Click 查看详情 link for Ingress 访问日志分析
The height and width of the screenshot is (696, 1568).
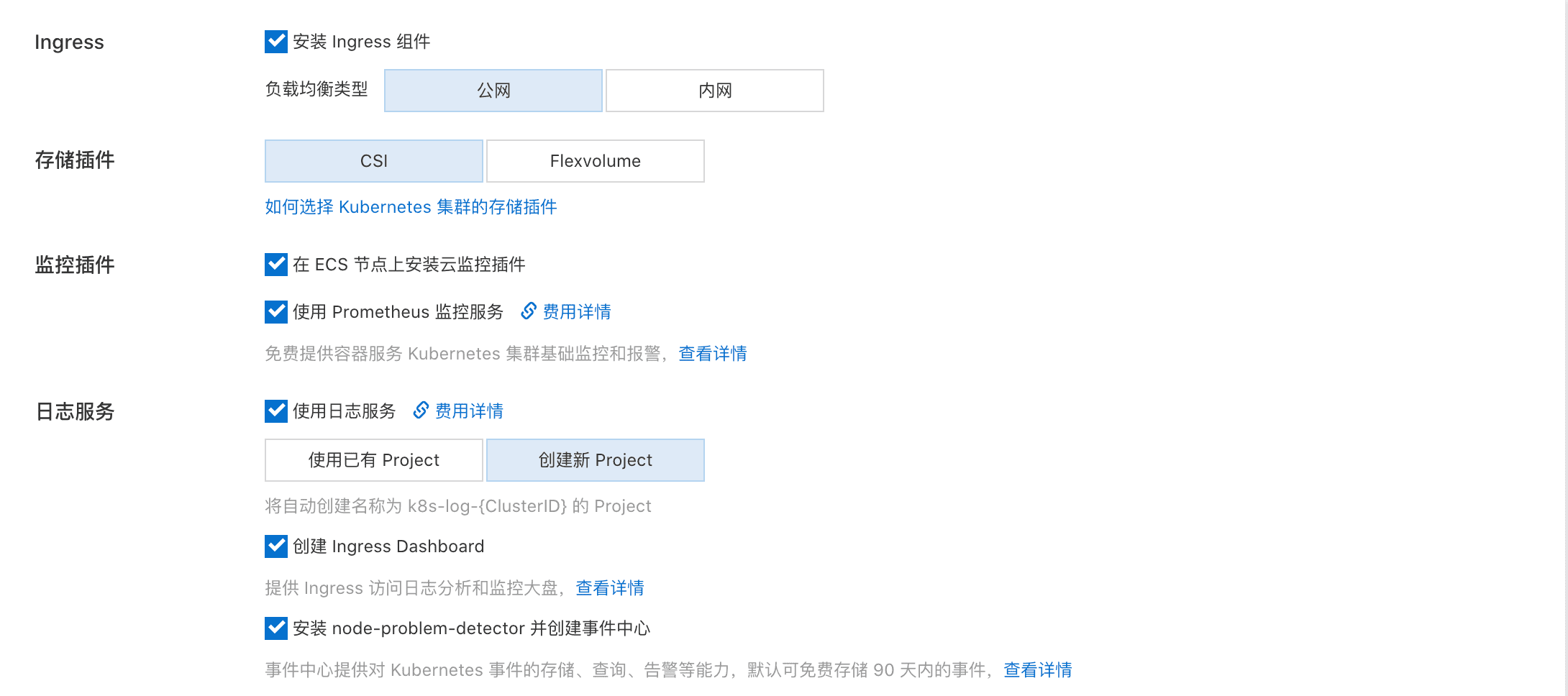(610, 588)
